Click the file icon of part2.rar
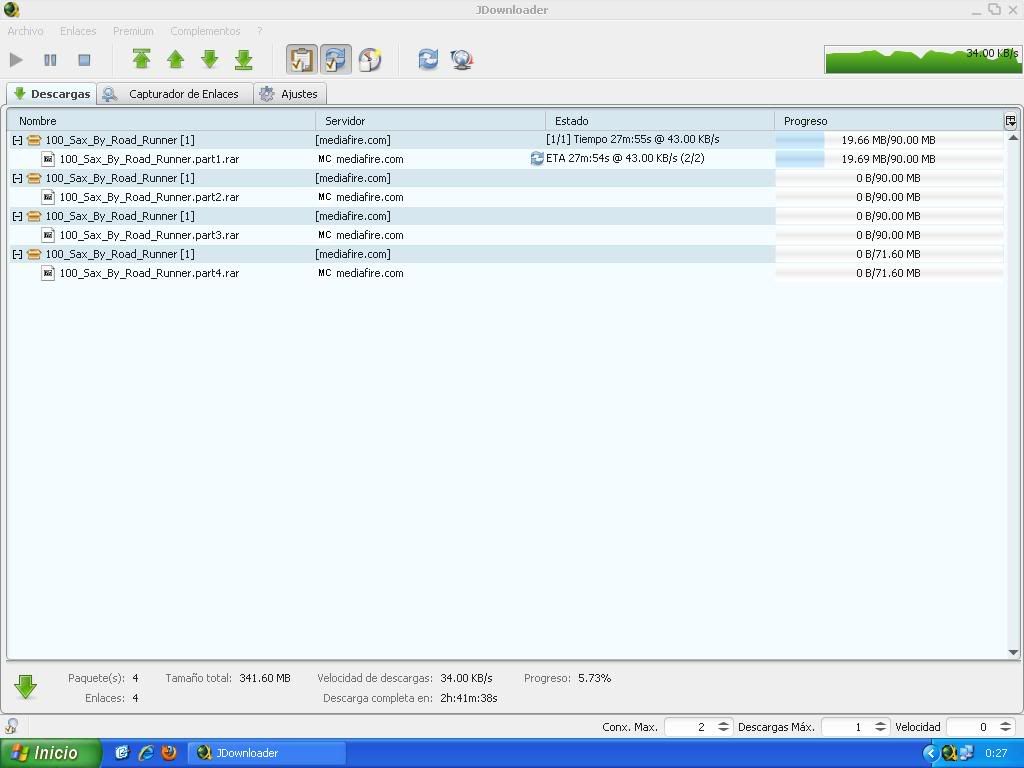Viewport: 1024px width, 768px height. tap(48, 197)
